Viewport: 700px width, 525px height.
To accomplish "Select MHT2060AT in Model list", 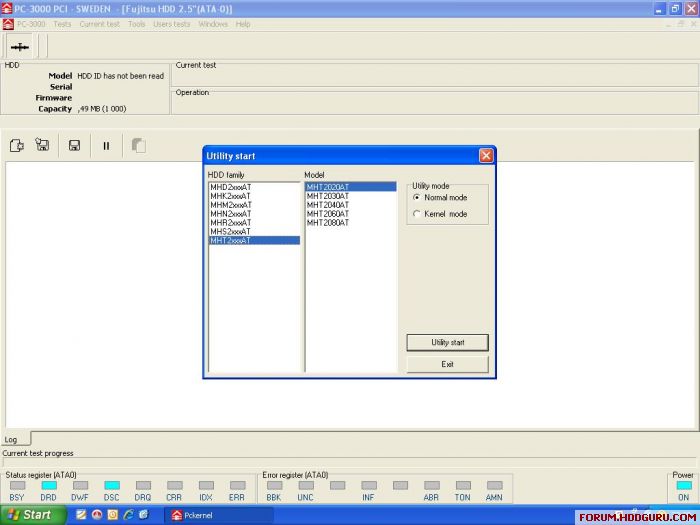I will [x=351, y=214].
